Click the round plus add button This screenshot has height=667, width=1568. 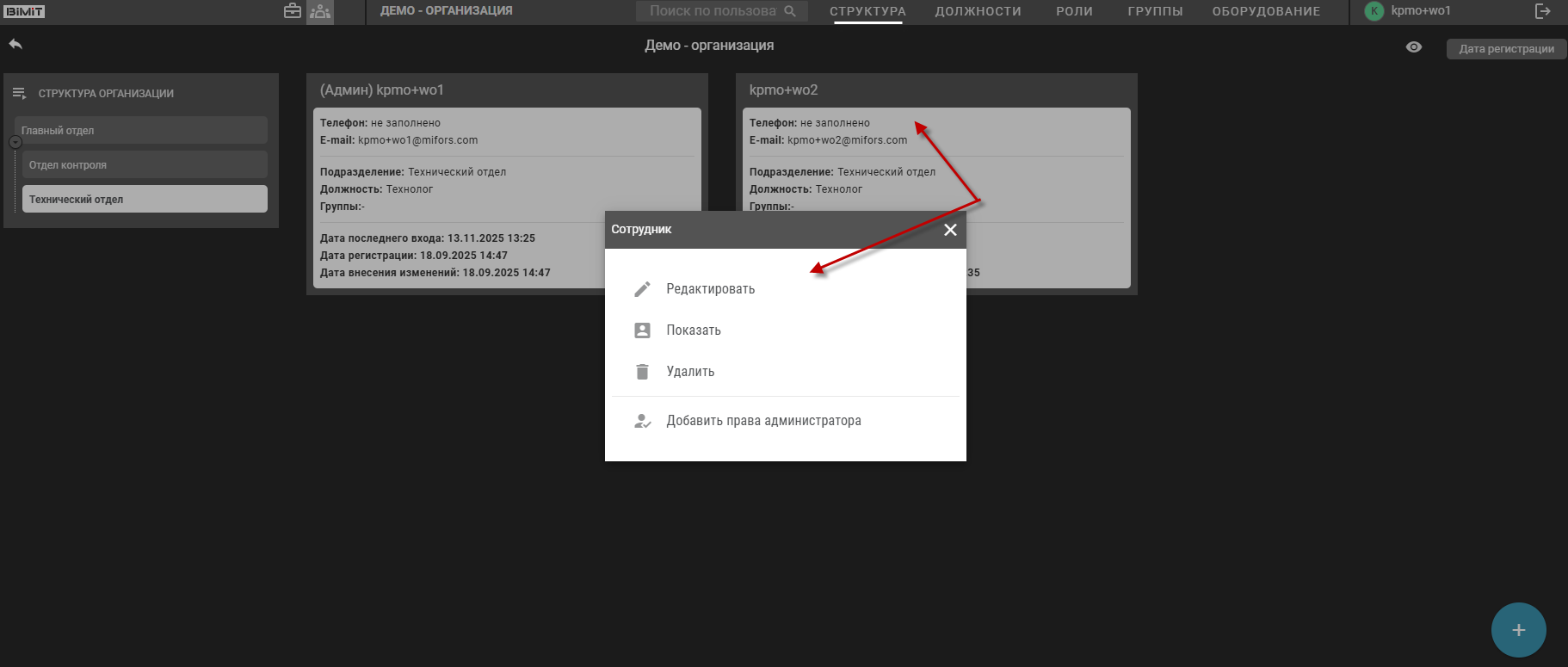(x=1518, y=630)
